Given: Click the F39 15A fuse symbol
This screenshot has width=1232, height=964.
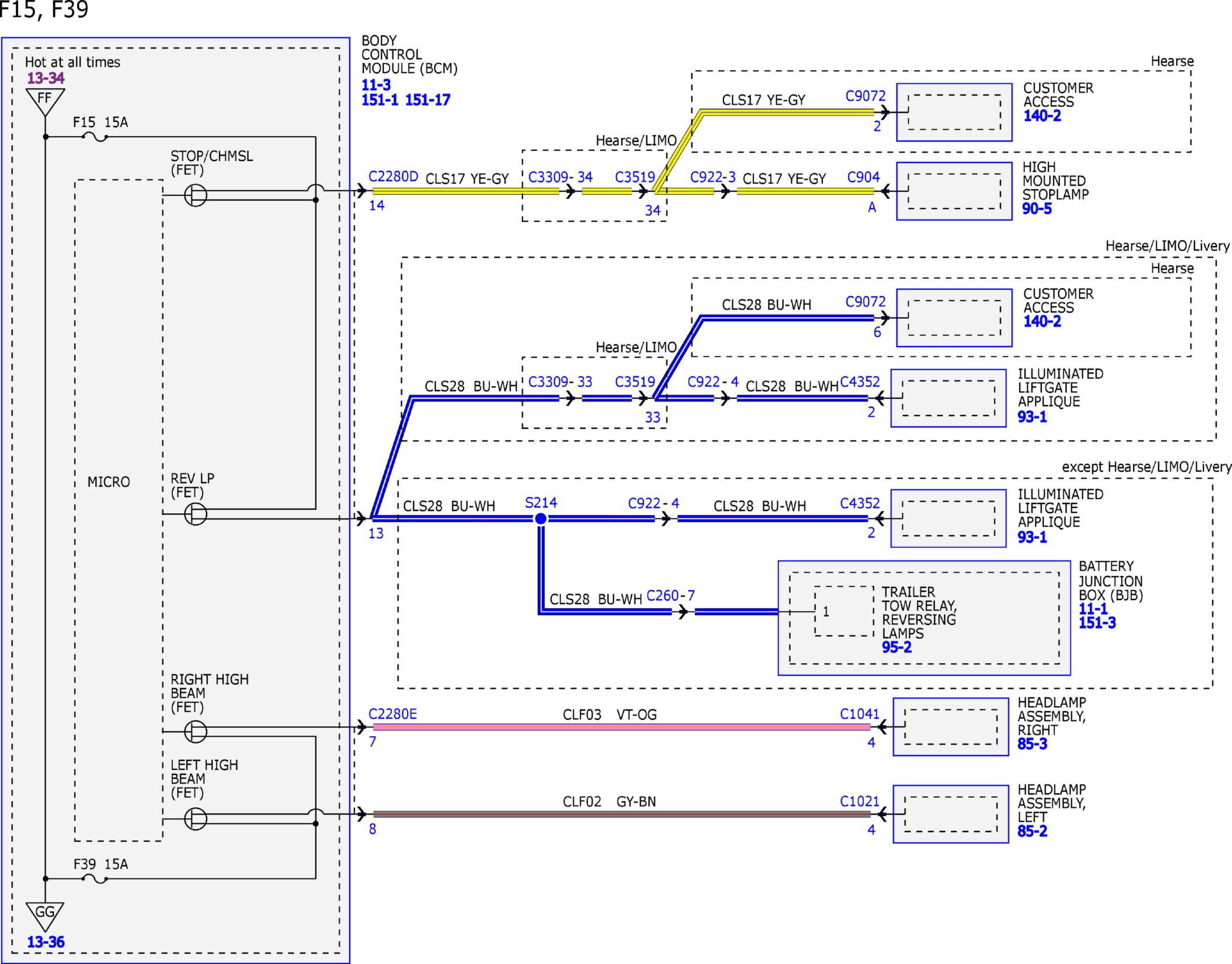Looking at the screenshot, I should (x=95, y=878).
